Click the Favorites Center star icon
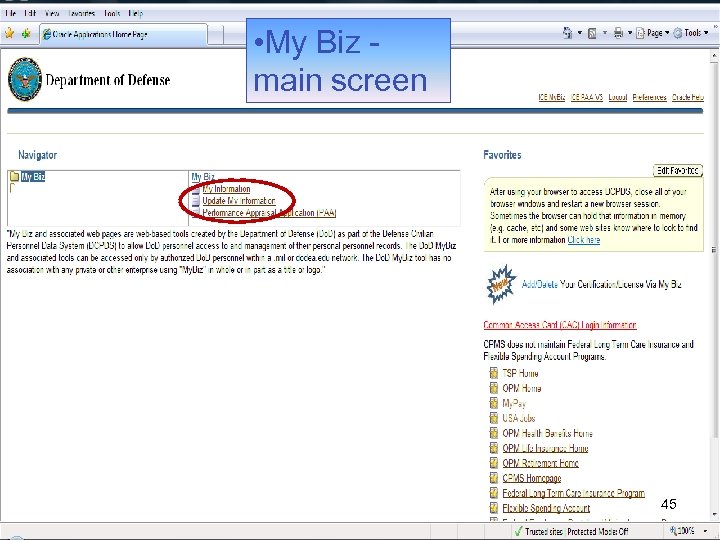 coord(9,34)
